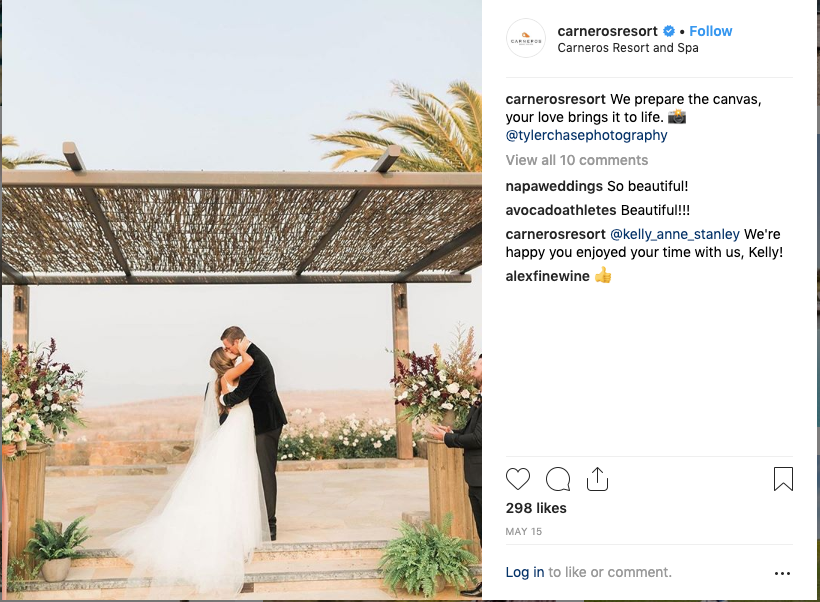Open the avocadoathletes commenter profile
Image resolution: width=820 pixels, height=602 pixels.
coord(561,210)
